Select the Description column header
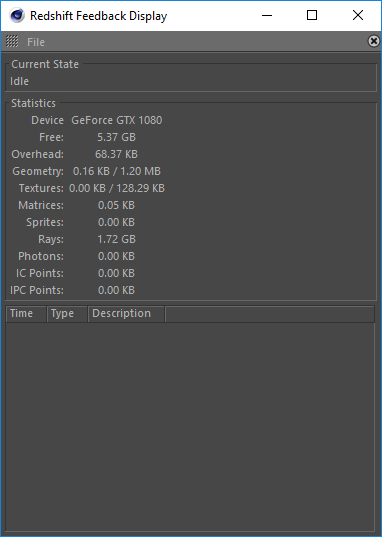Viewport: 382px width, 537px height. coord(126,314)
